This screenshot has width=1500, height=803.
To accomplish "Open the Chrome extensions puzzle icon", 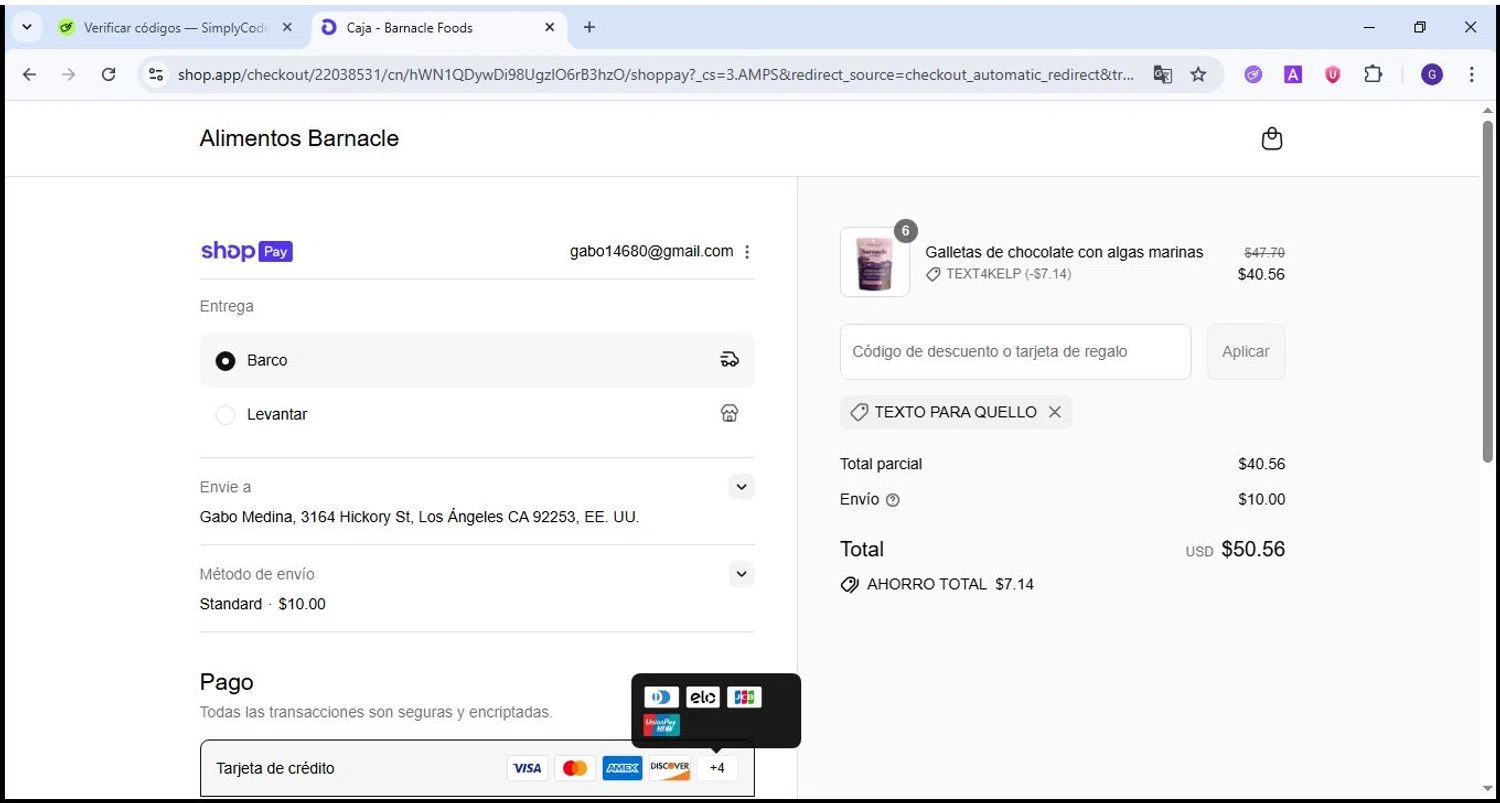I will pos(1373,74).
